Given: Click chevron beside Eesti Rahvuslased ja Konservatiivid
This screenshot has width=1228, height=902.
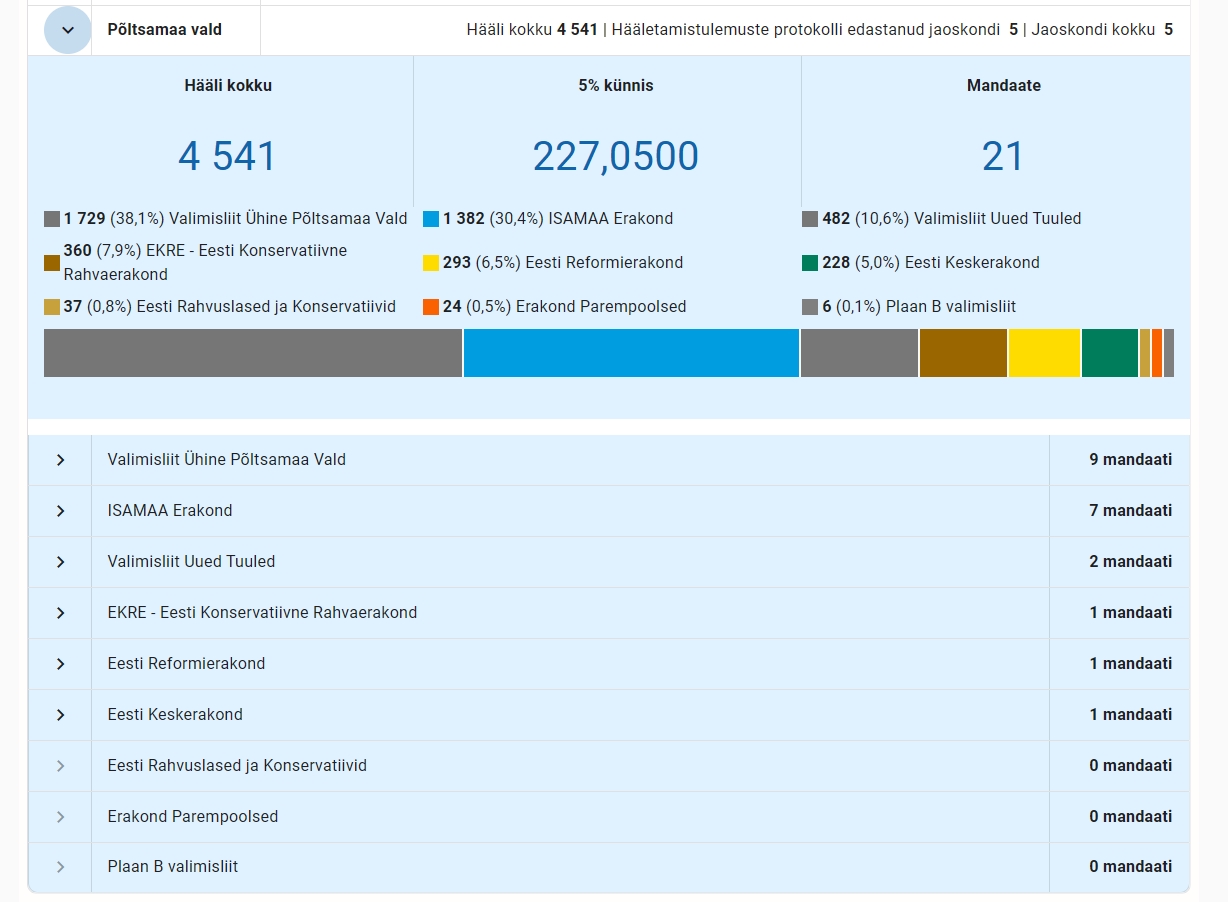Looking at the screenshot, I should coord(60,766).
